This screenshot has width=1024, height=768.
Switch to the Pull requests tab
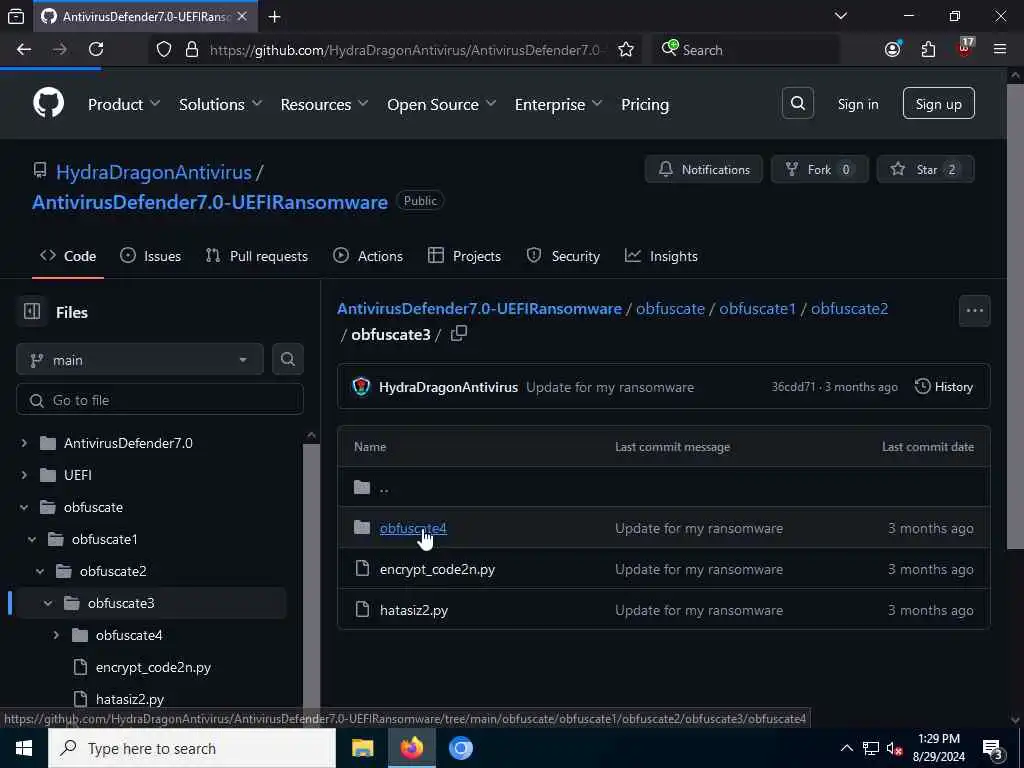pyautogui.click(x=257, y=256)
